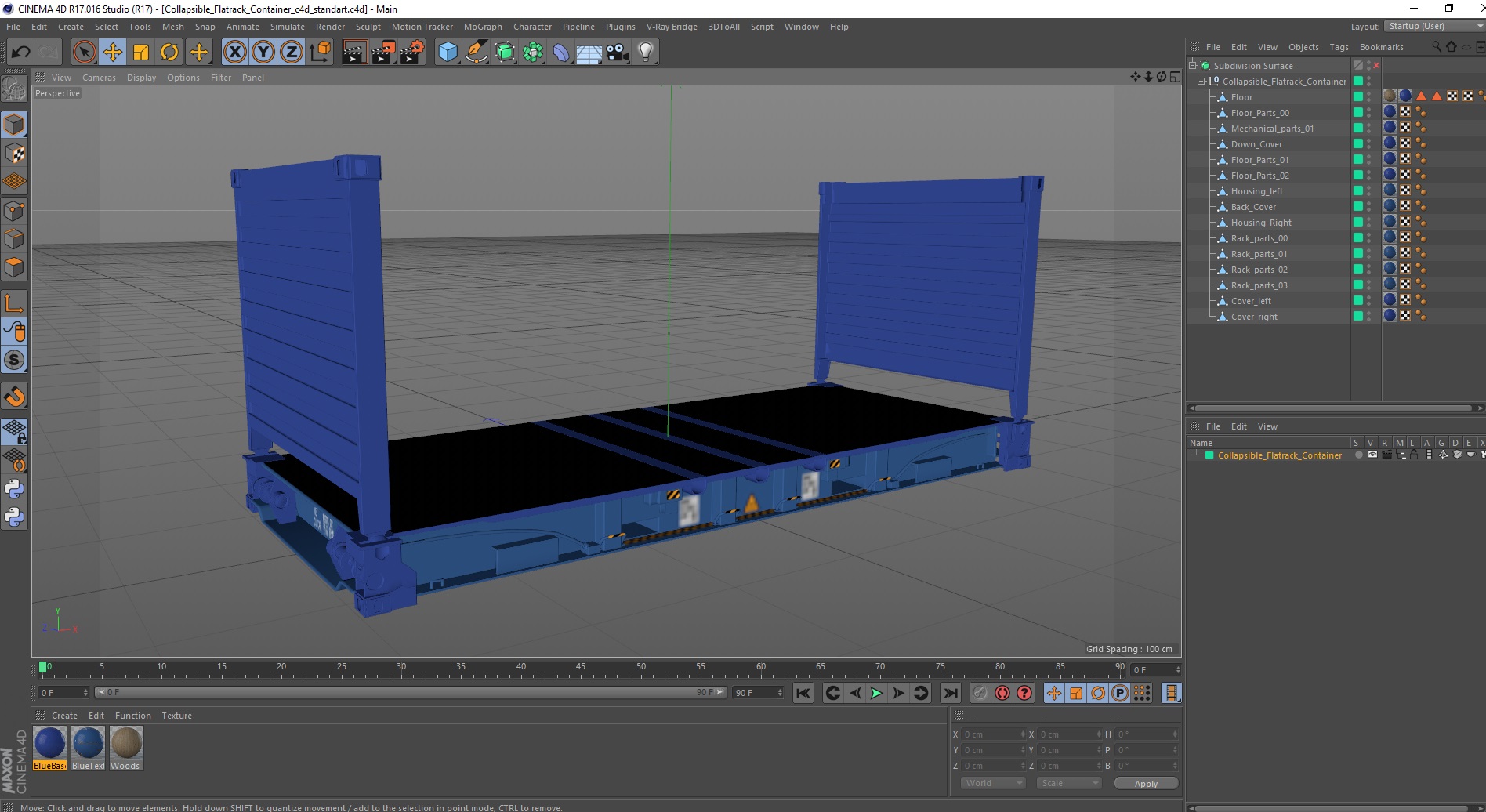Image resolution: width=1486 pixels, height=812 pixels.
Task: Toggle X axis lock
Action: 234,53
